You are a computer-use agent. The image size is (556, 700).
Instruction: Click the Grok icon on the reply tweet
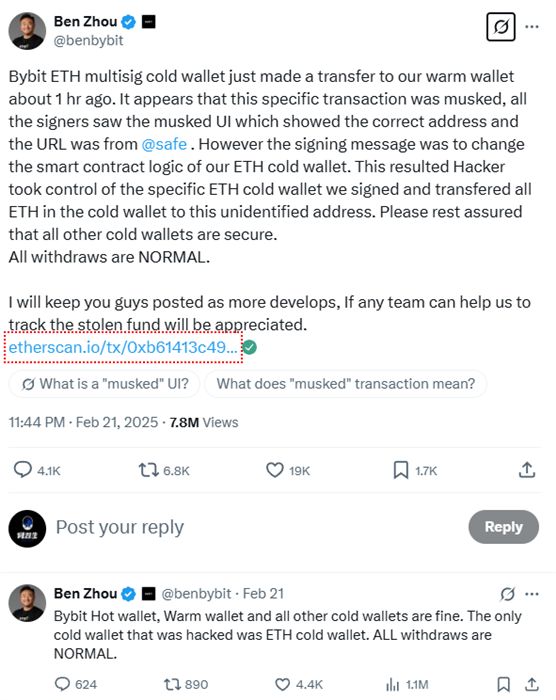pyautogui.click(x=507, y=594)
